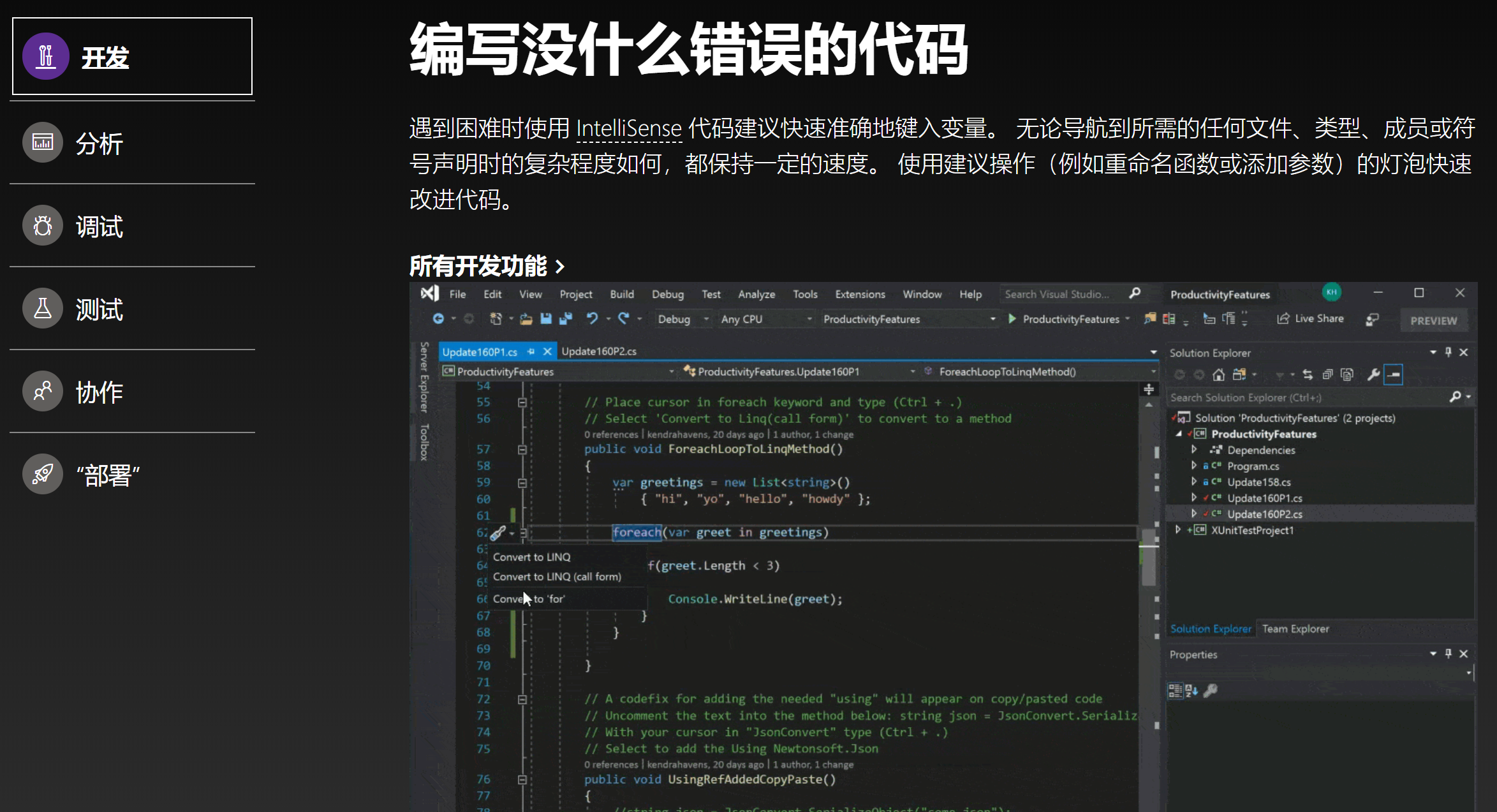Screen dimensions: 1497x812
Task: Click the New Project toolbar icon
Action: click(496, 318)
